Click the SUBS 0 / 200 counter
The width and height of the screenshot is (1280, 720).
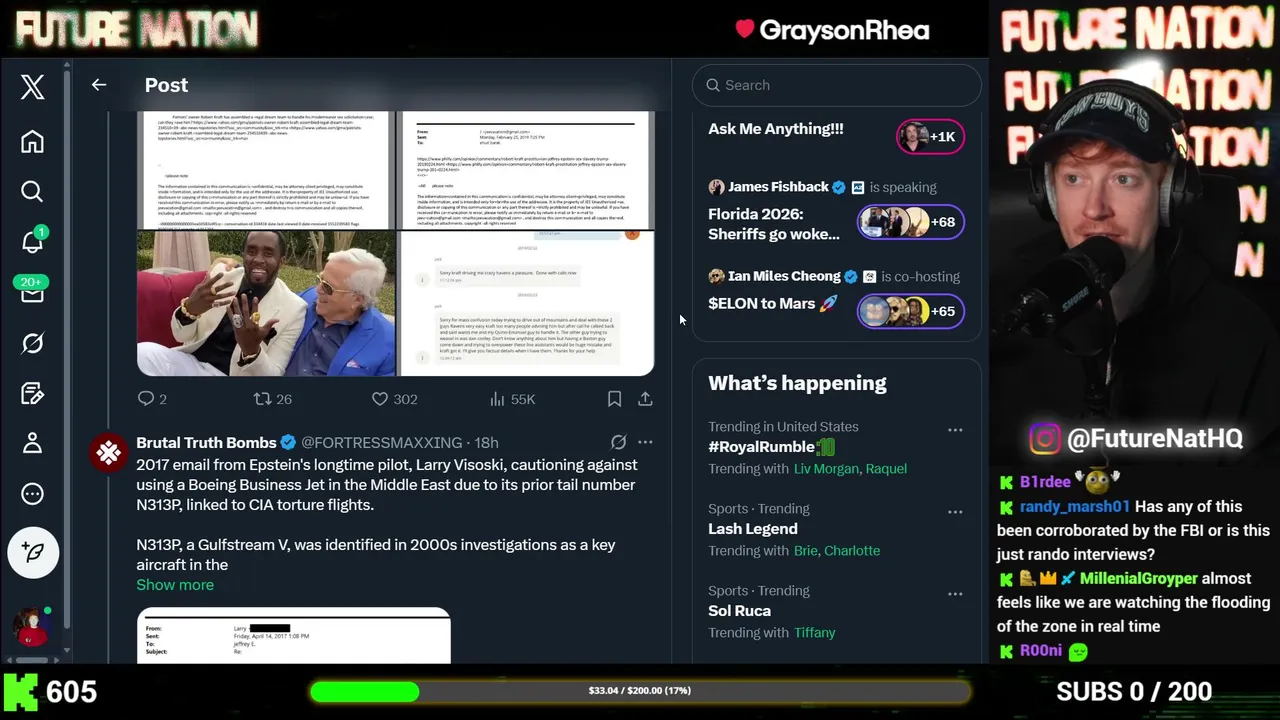pyautogui.click(x=1134, y=692)
